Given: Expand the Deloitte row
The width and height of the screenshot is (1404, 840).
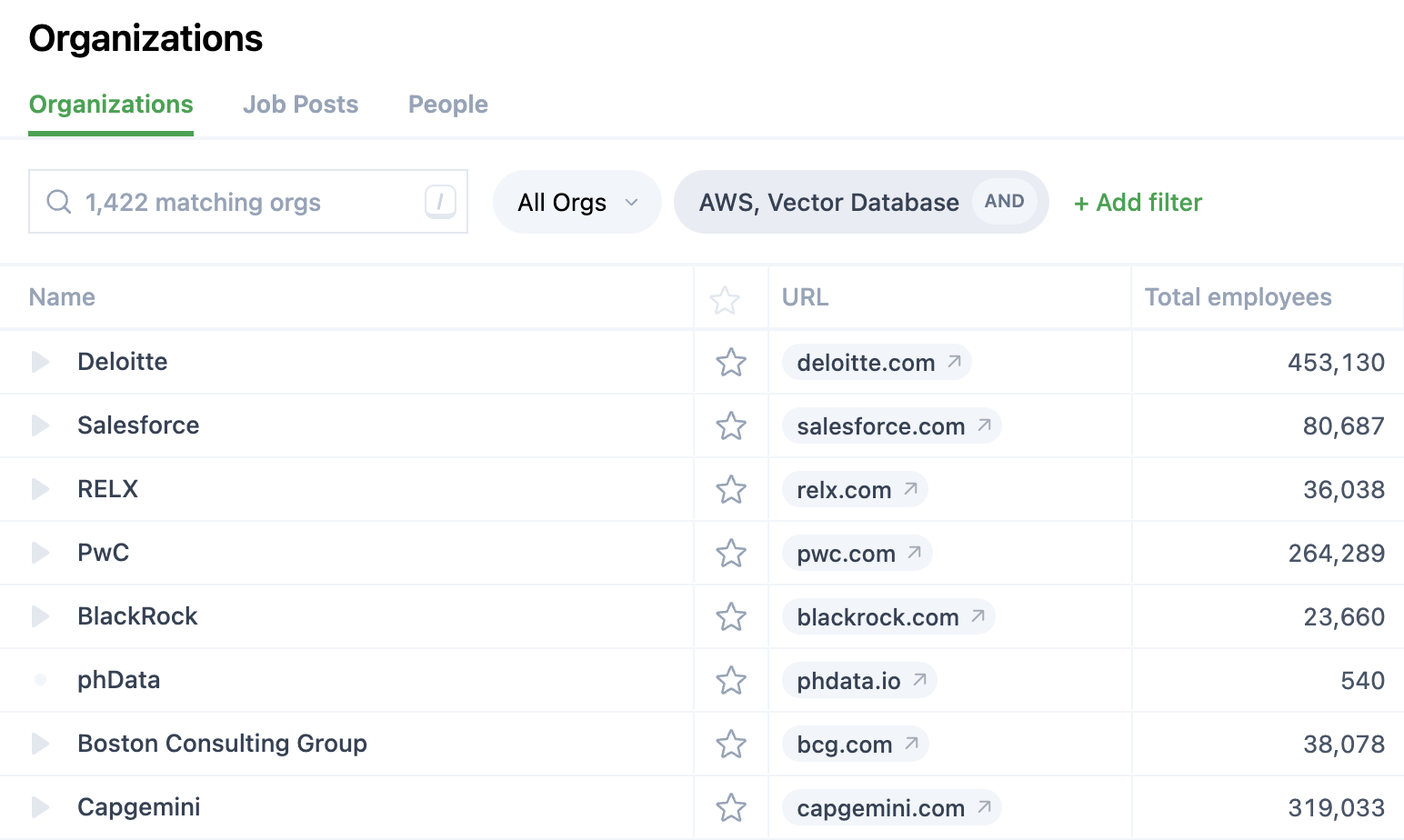Looking at the screenshot, I should point(40,362).
